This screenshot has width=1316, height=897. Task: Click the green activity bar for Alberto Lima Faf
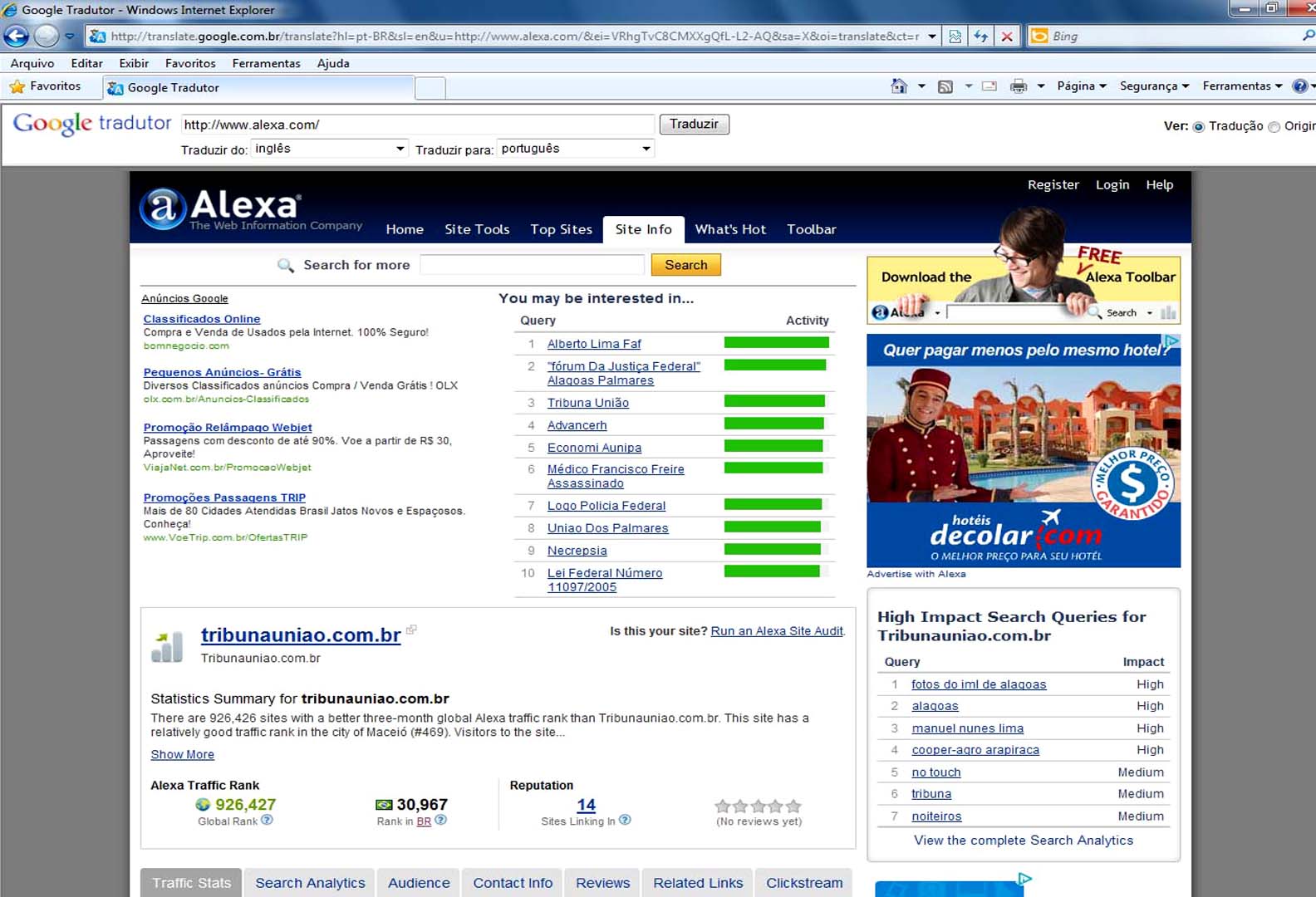pyautogui.click(x=776, y=342)
